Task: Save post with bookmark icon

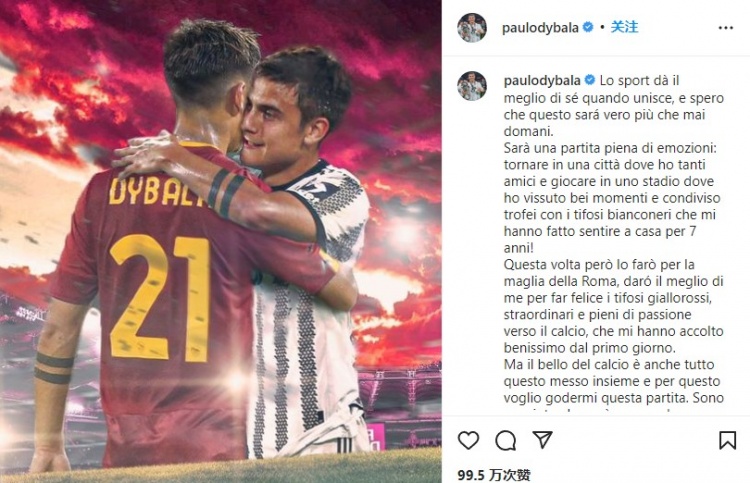Action: point(727,440)
